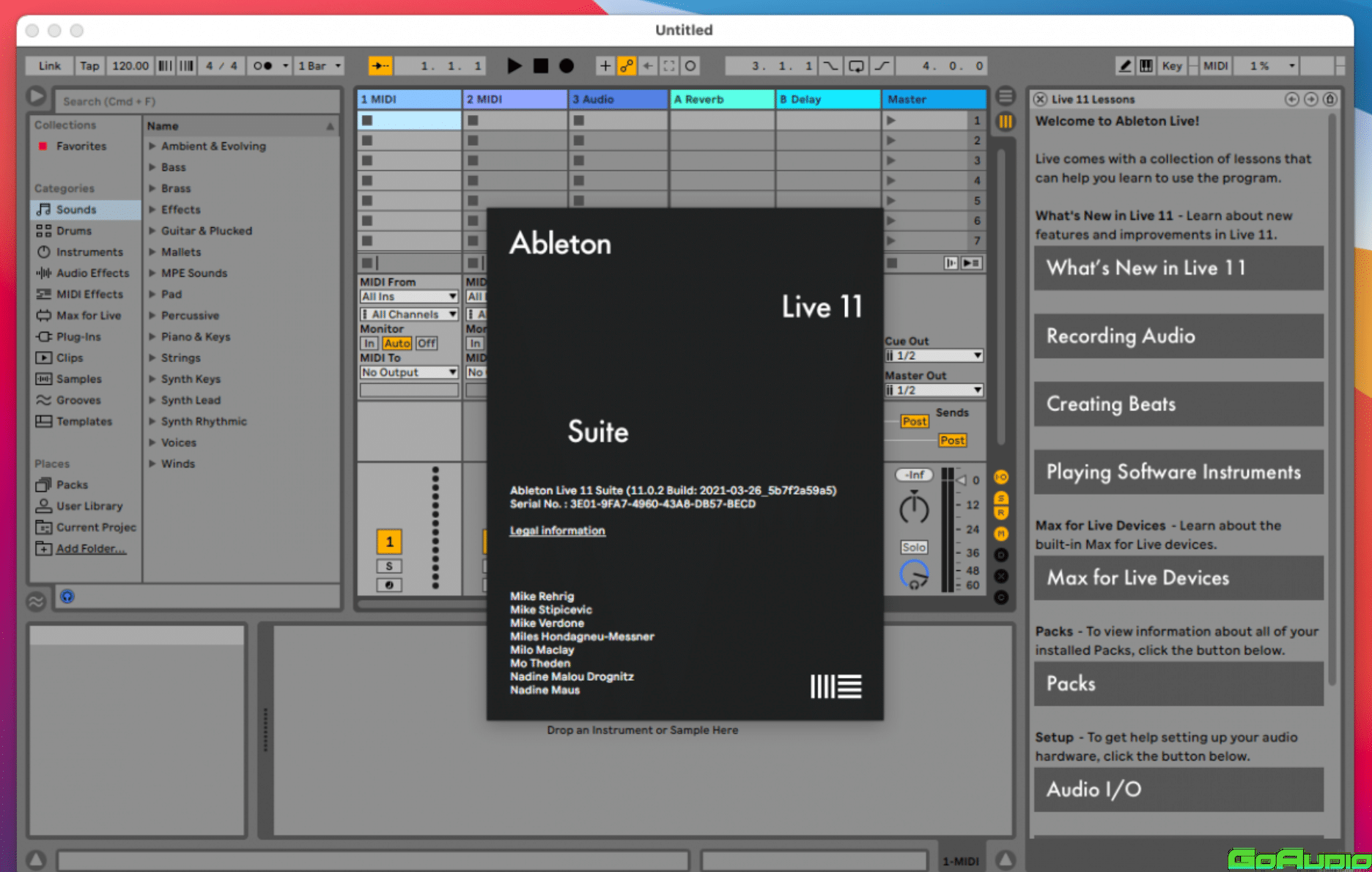Toggle the Loop switch icon

click(856, 66)
